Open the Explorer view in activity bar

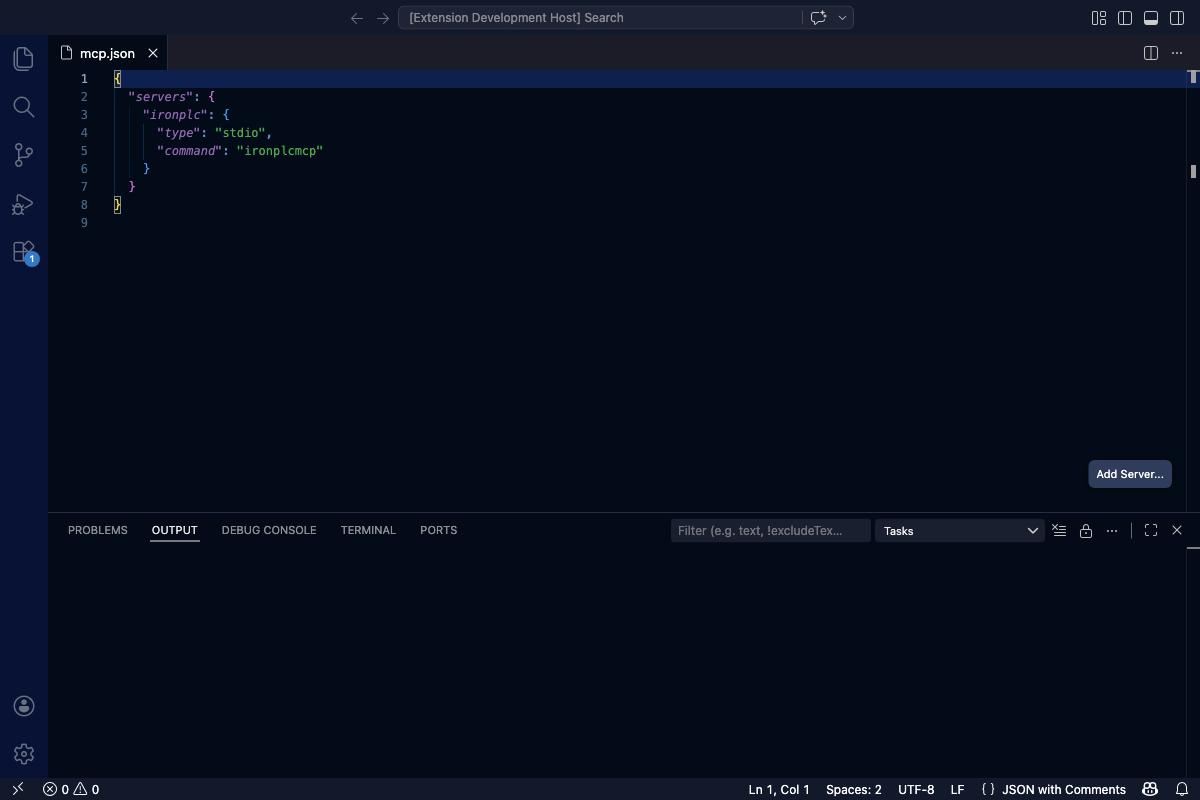(24, 59)
